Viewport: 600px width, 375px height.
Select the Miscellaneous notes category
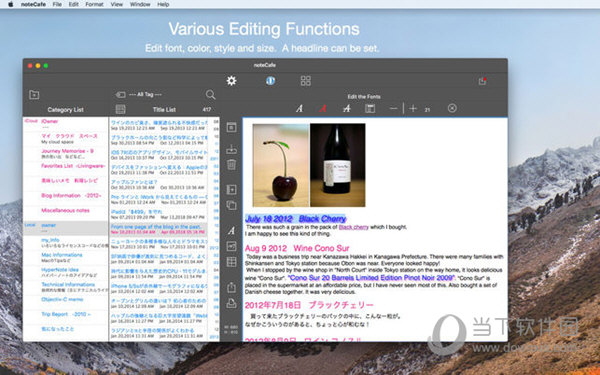(65, 210)
